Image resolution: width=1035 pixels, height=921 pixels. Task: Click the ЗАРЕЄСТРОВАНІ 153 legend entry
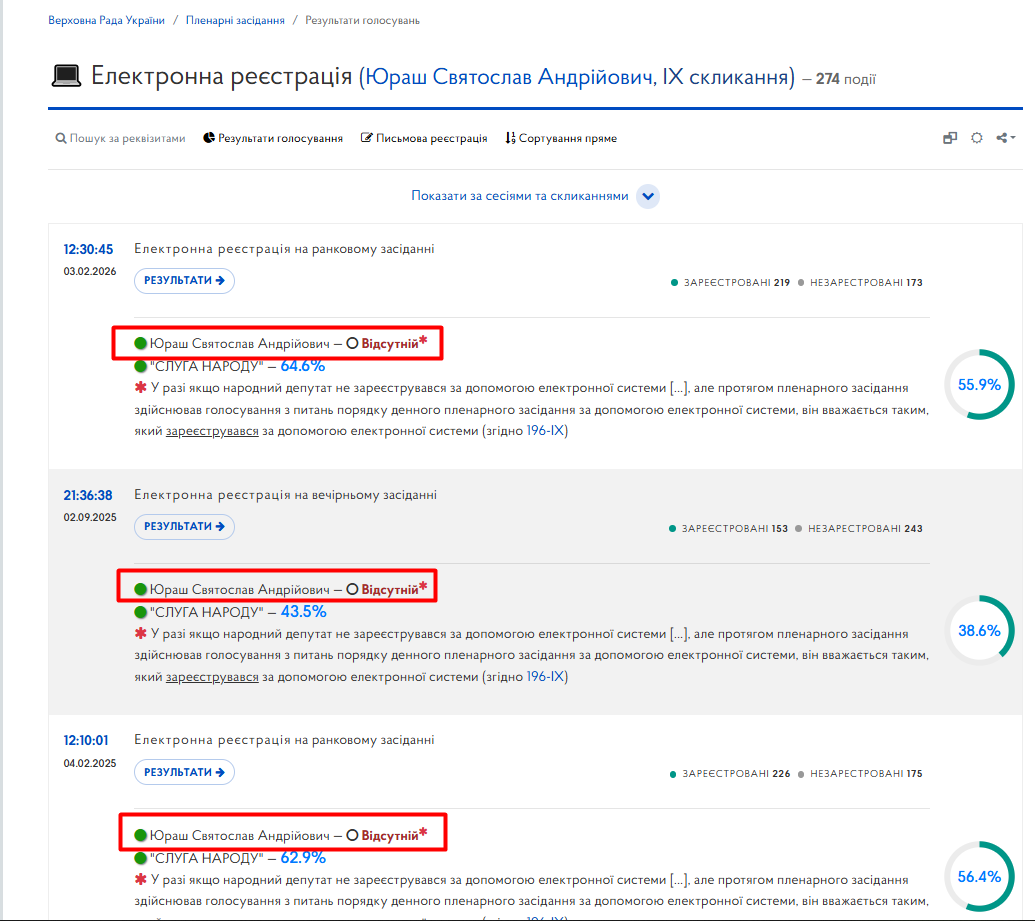point(728,528)
